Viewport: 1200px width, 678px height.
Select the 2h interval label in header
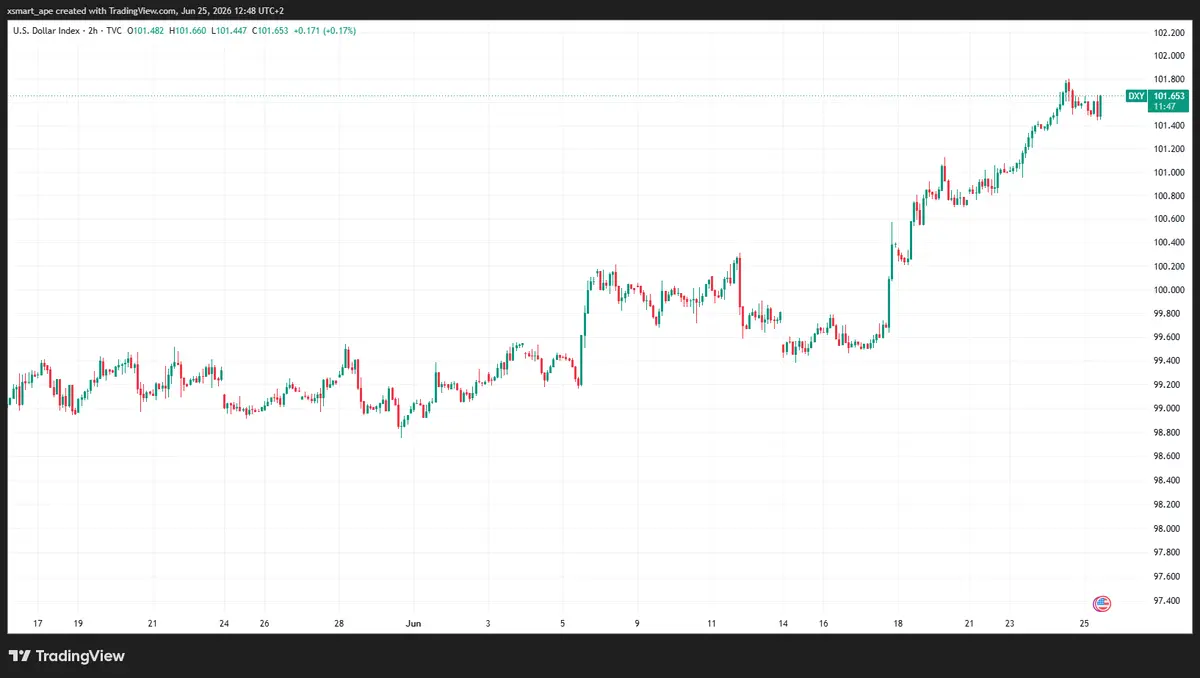click(x=94, y=31)
